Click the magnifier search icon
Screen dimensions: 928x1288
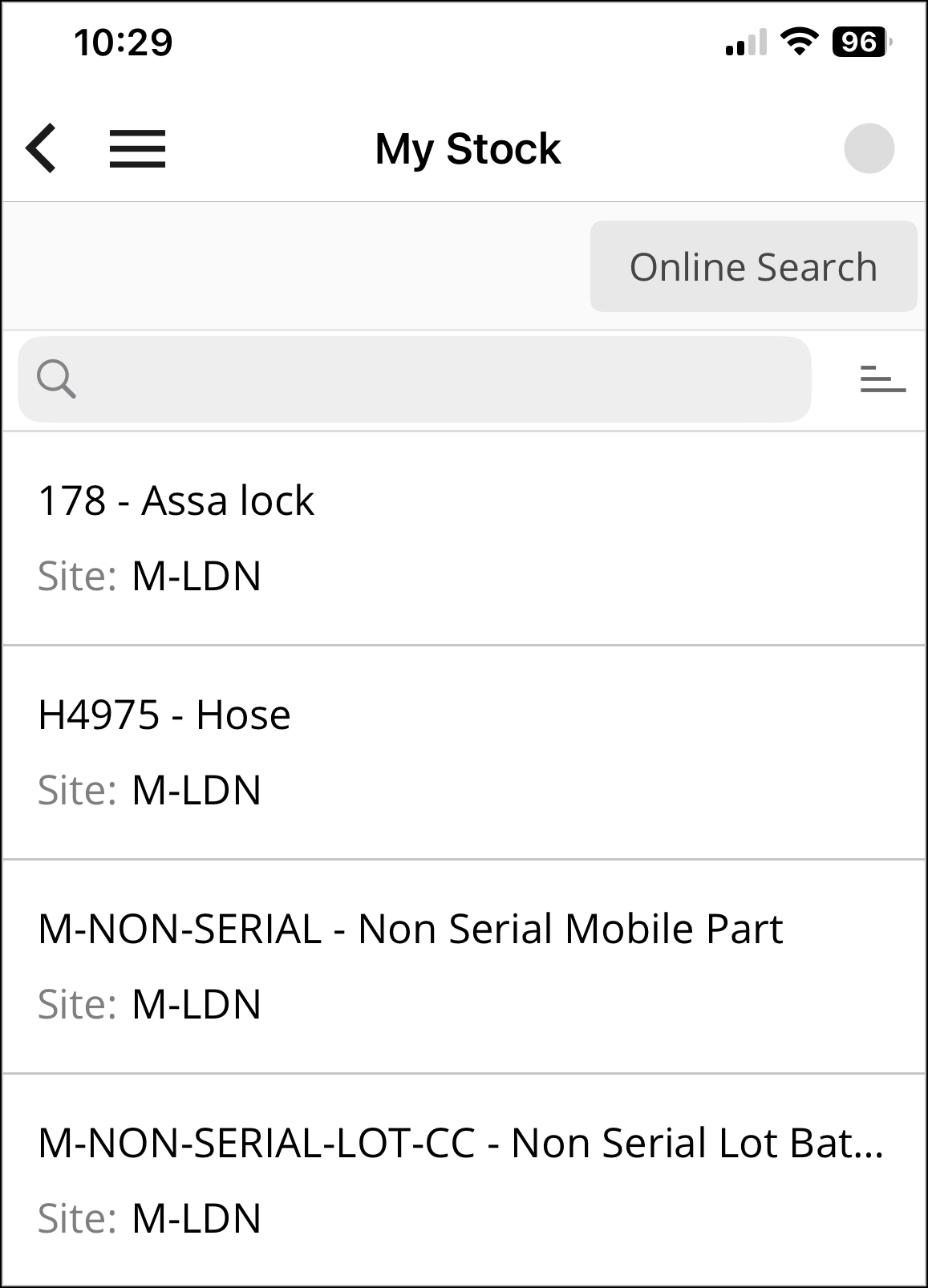56,379
